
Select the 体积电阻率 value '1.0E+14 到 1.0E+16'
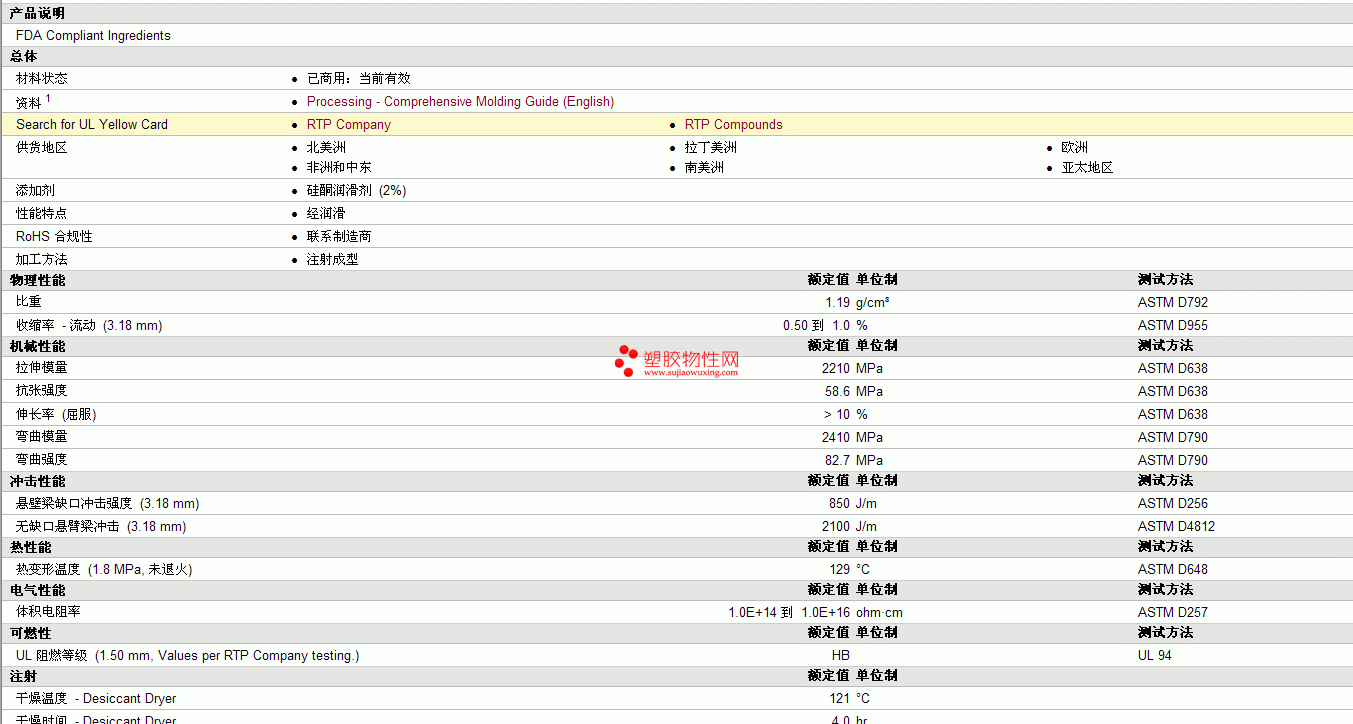pos(790,613)
